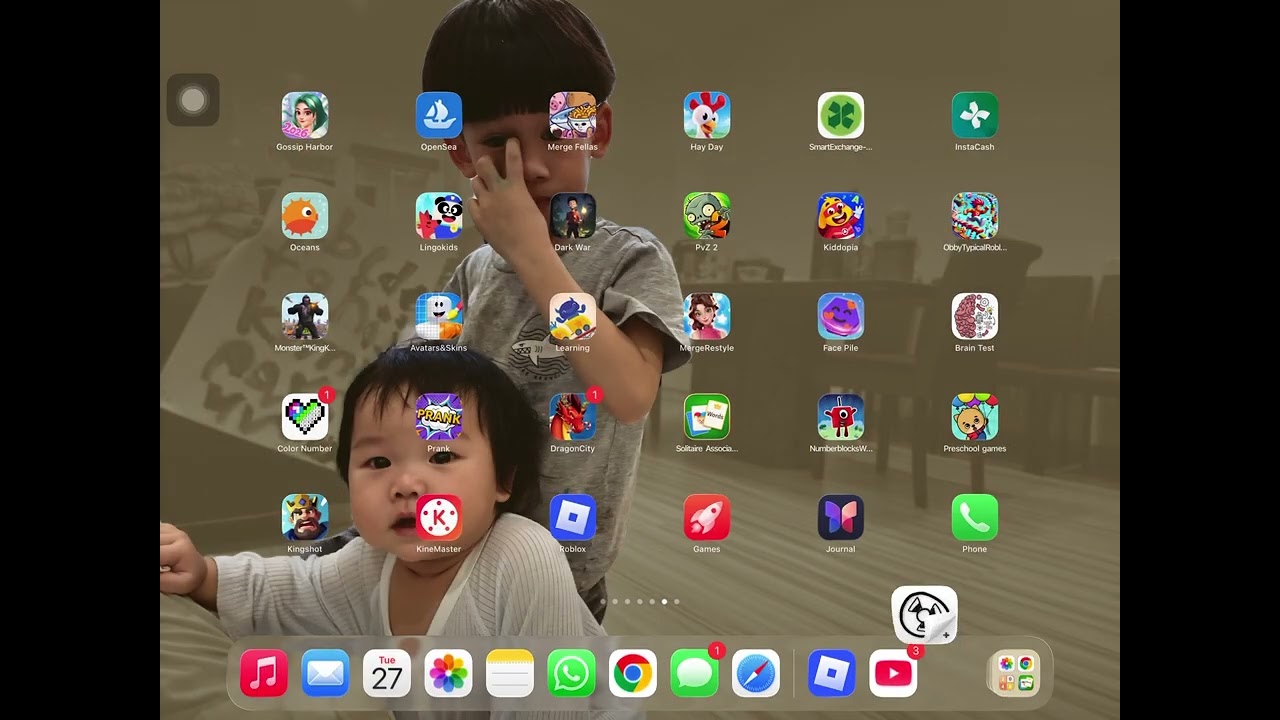
Task: Open the Color Number app
Action: point(305,417)
